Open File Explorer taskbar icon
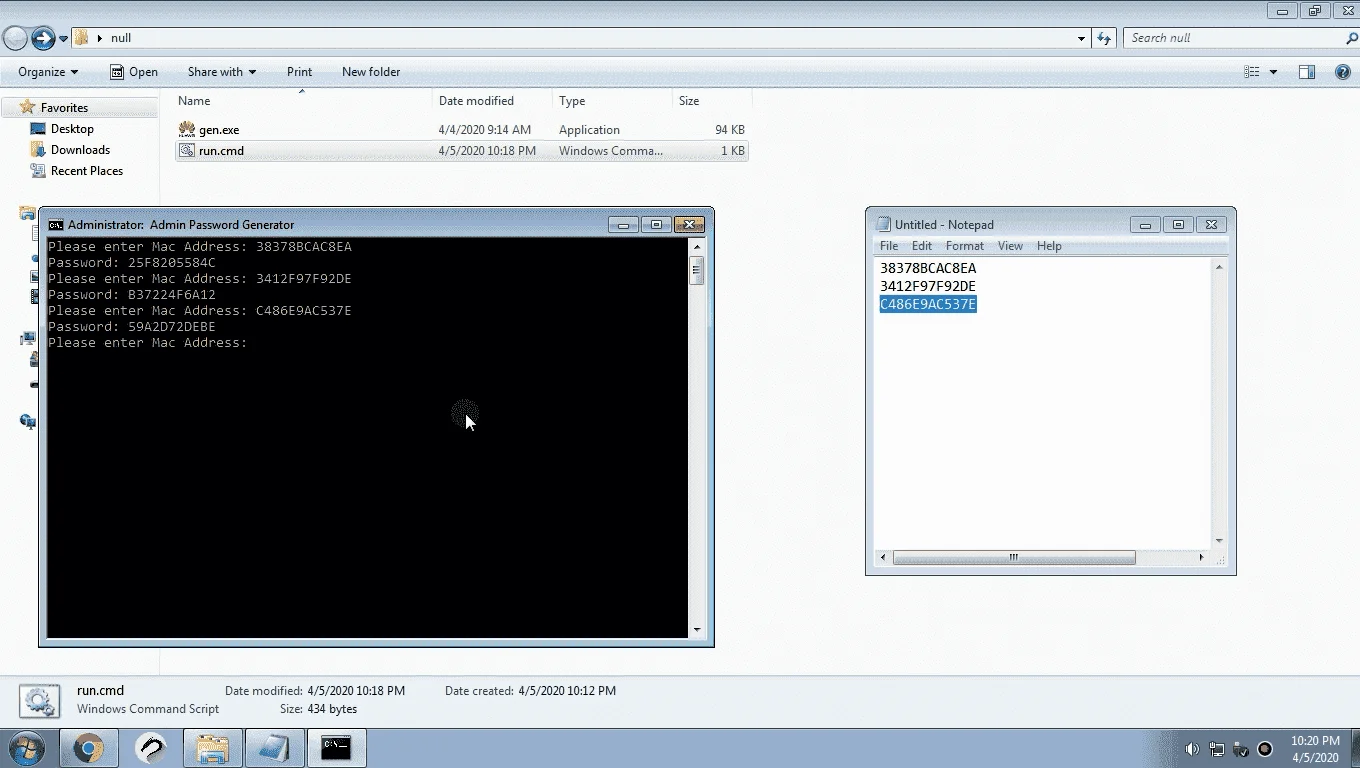 [x=212, y=748]
